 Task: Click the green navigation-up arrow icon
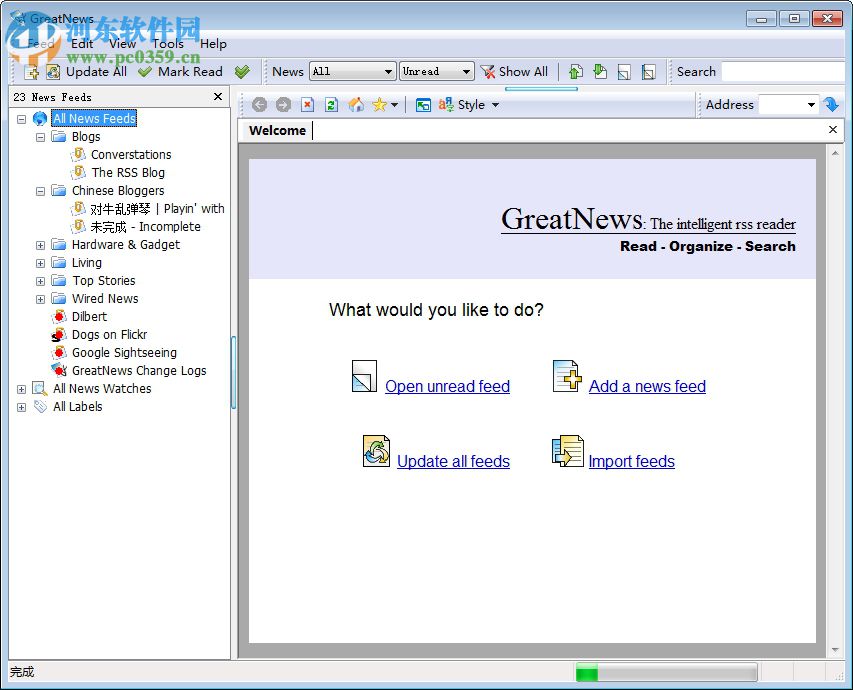pyautogui.click(x=573, y=71)
